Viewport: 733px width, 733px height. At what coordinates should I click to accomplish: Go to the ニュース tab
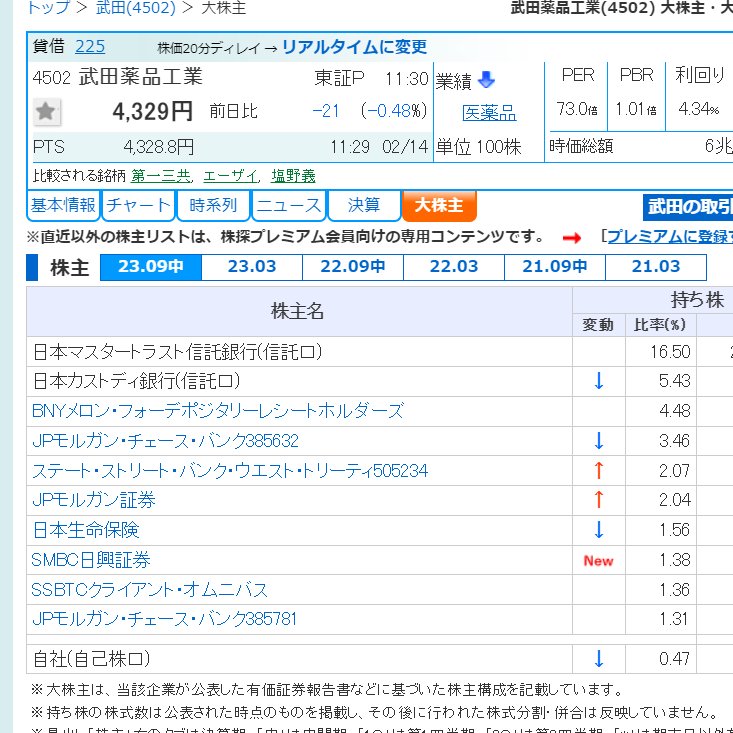(288, 206)
